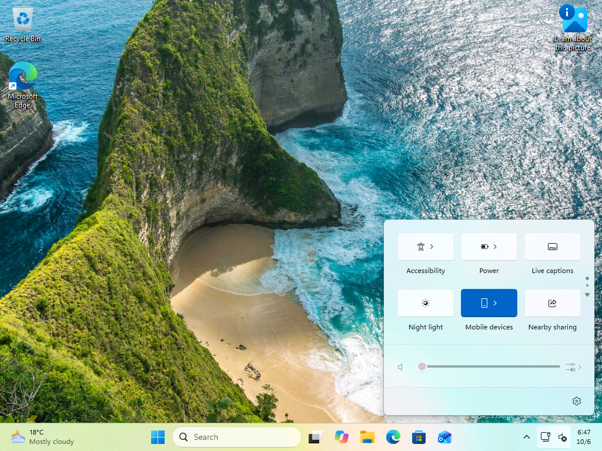Expand the Power options chevron
Viewport: 602px width, 451px height.
[x=495, y=246]
